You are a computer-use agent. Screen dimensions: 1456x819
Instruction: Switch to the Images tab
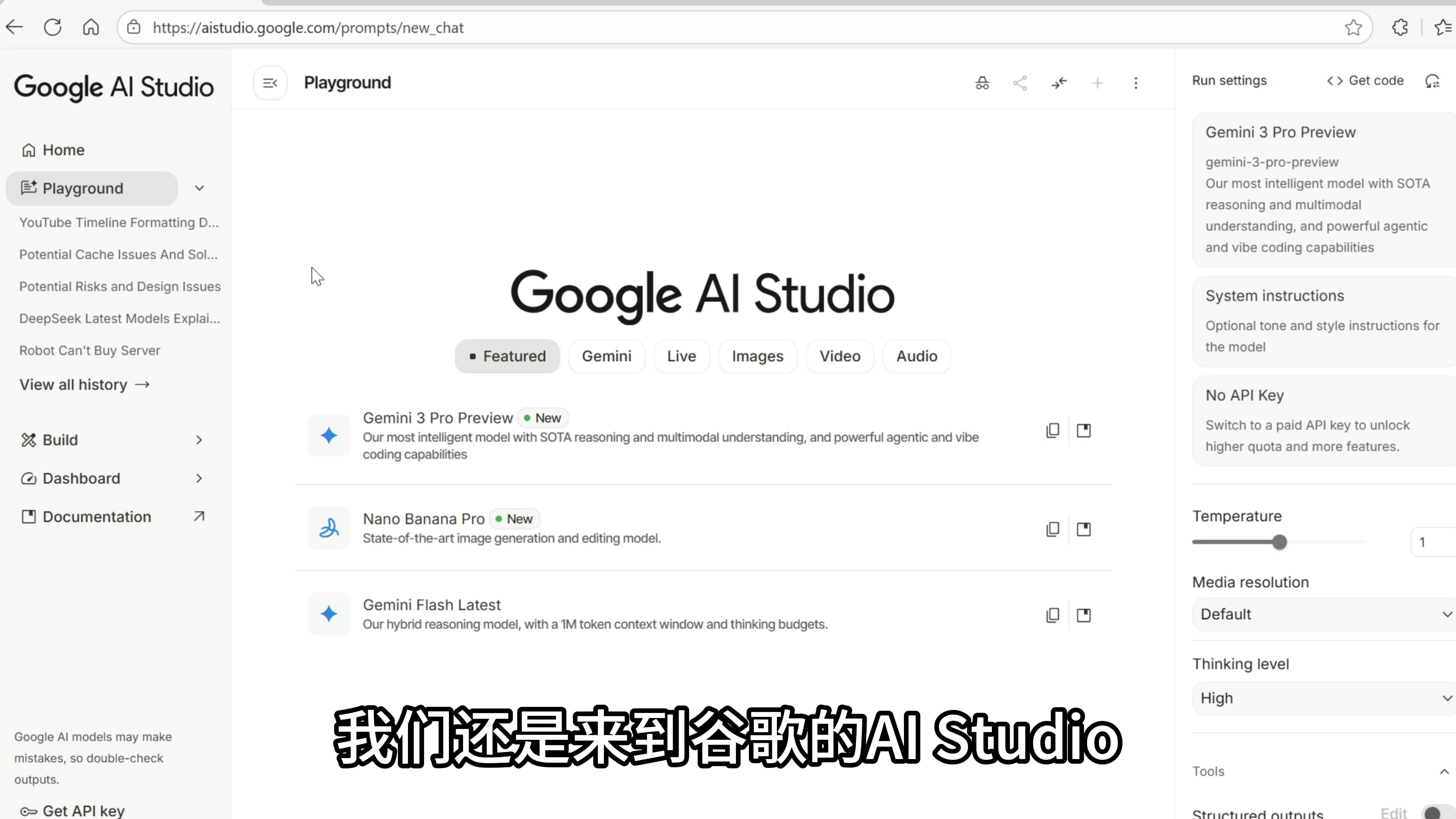(758, 357)
